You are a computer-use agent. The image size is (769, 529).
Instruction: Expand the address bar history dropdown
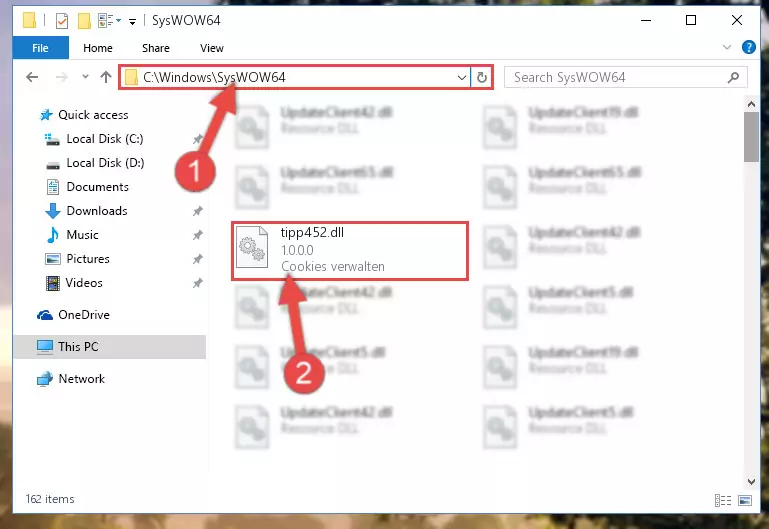point(461,77)
